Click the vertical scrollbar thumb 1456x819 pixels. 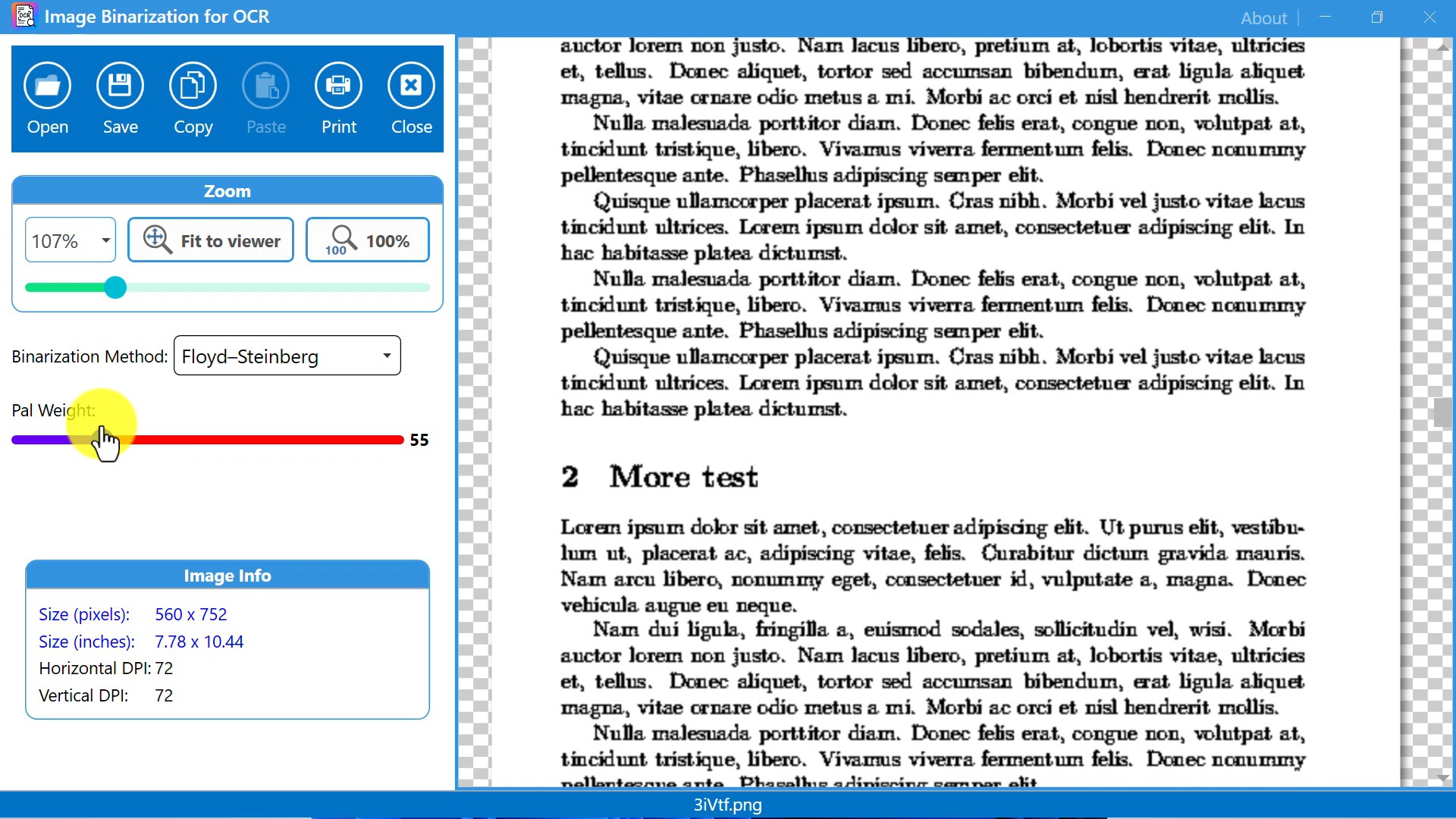(1442, 413)
